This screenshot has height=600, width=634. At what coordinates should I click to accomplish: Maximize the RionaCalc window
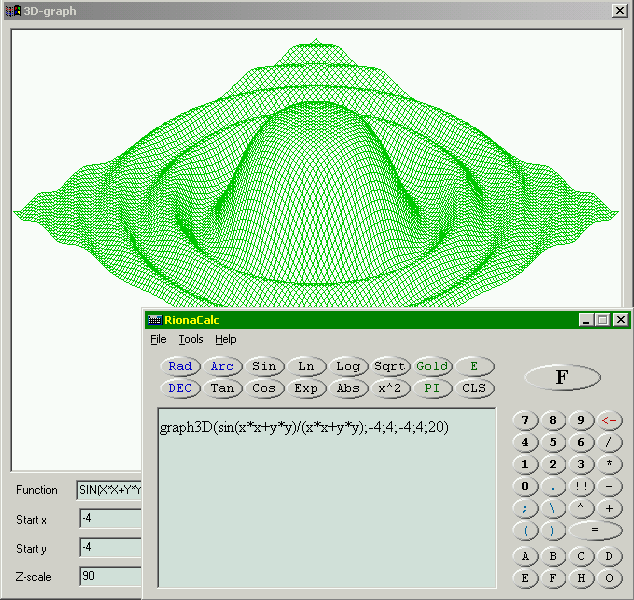tap(602, 320)
